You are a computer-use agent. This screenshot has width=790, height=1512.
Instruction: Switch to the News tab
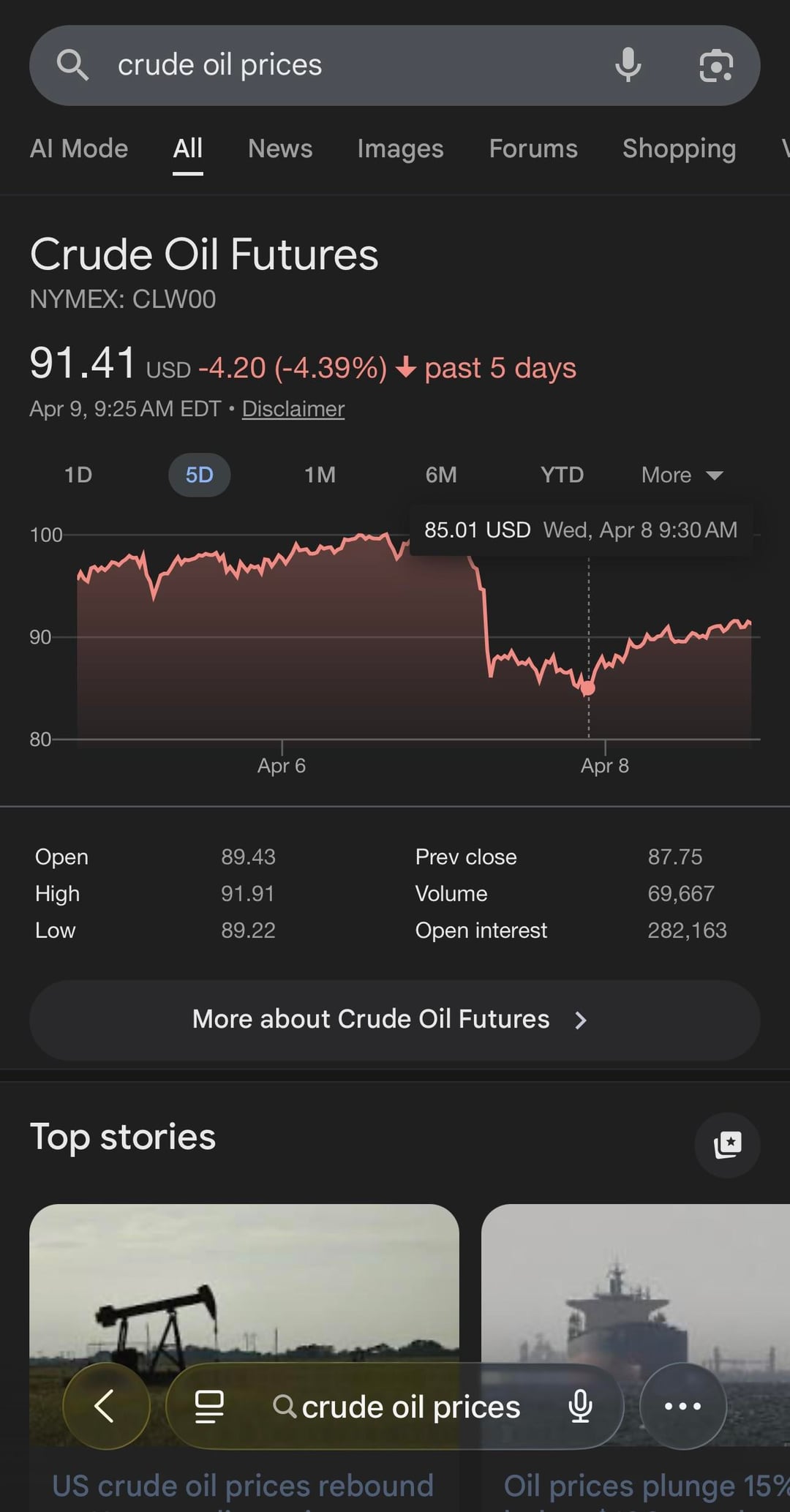click(x=280, y=148)
